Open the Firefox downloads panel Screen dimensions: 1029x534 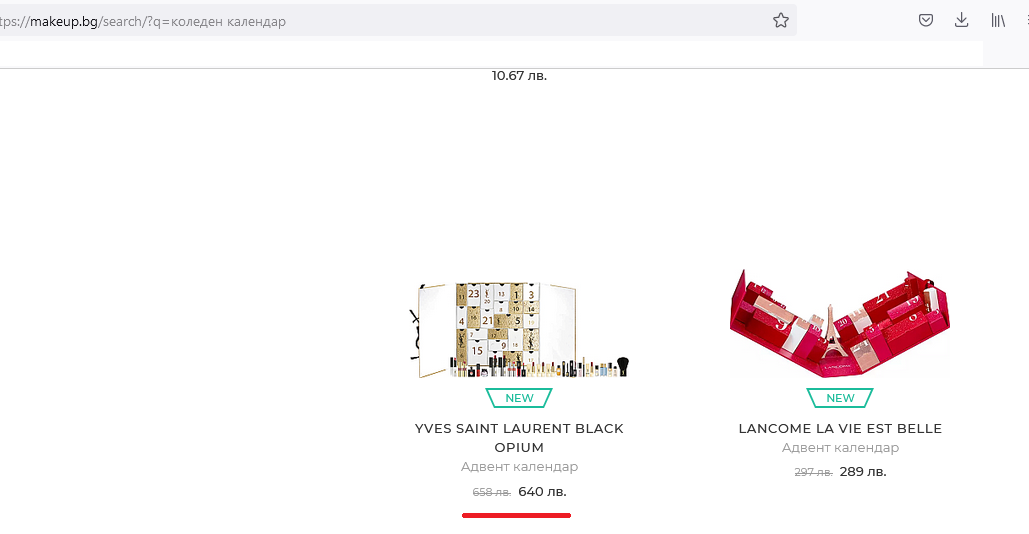tap(961, 20)
